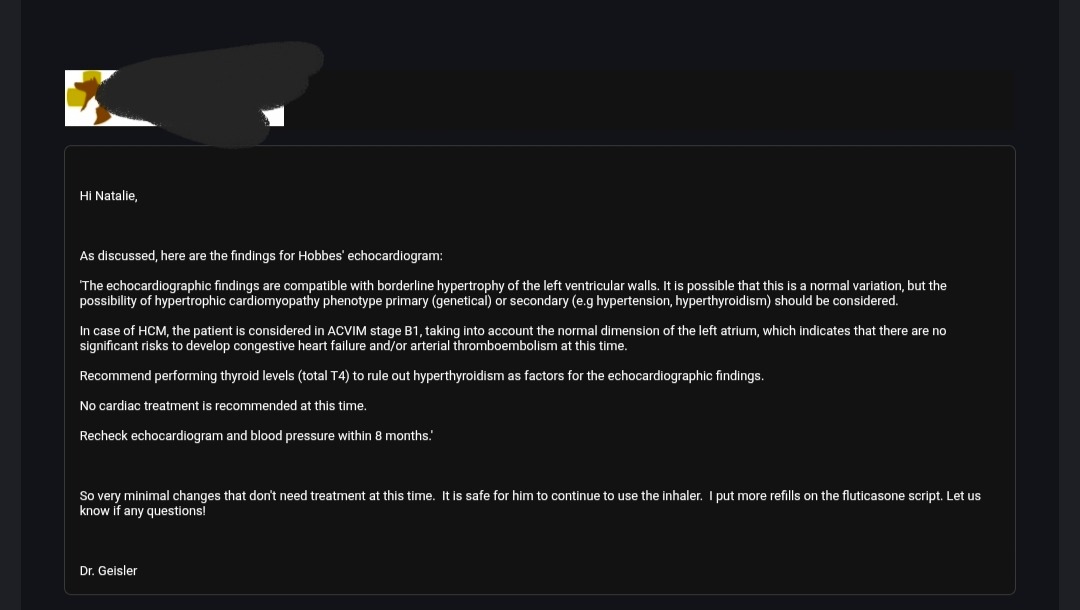This screenshot has width=1080, height=610.
Task: Click 'So very minimal changes' sentence start
Action: coord(150,496)
